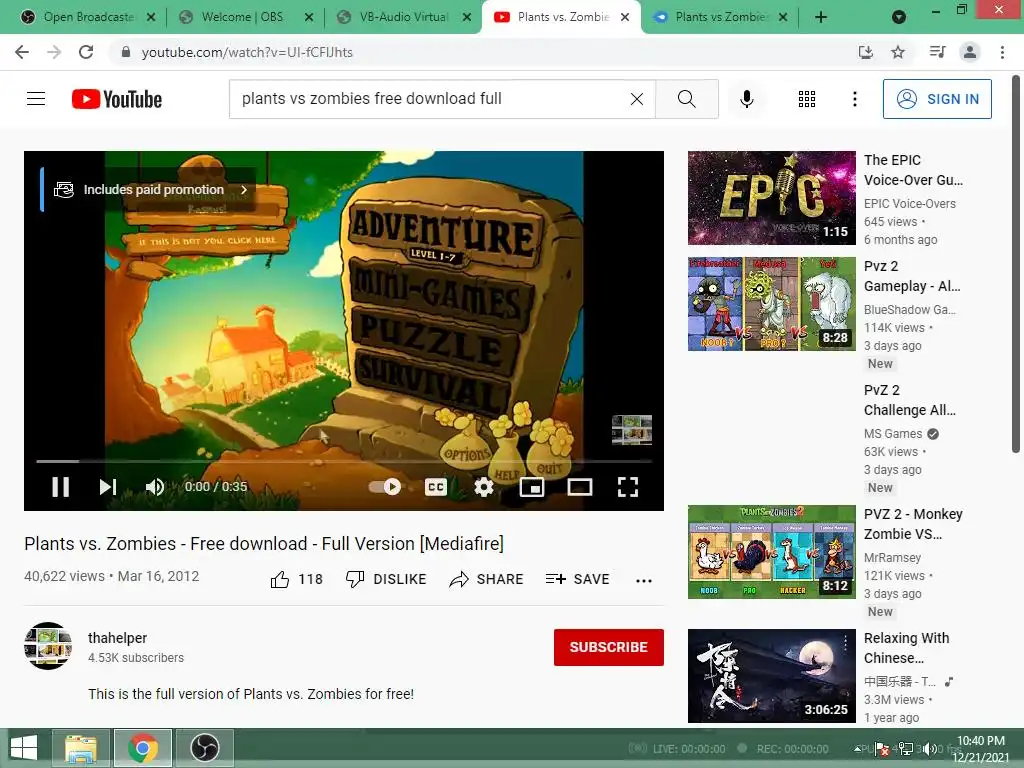Image resolution: width=1024 pixels, height=768 pixels.
Task: Click the SHARE button
Action: [x=487, y=579]
